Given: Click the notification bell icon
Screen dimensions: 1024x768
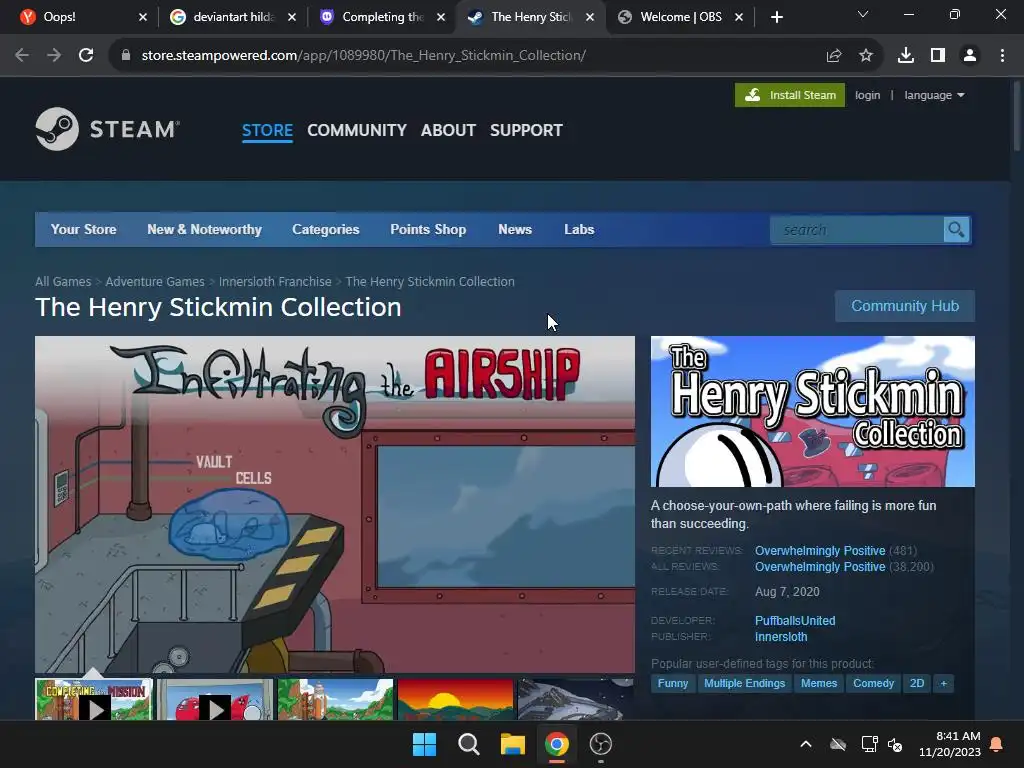Looking at the screenshot, I should coord(997,744).
